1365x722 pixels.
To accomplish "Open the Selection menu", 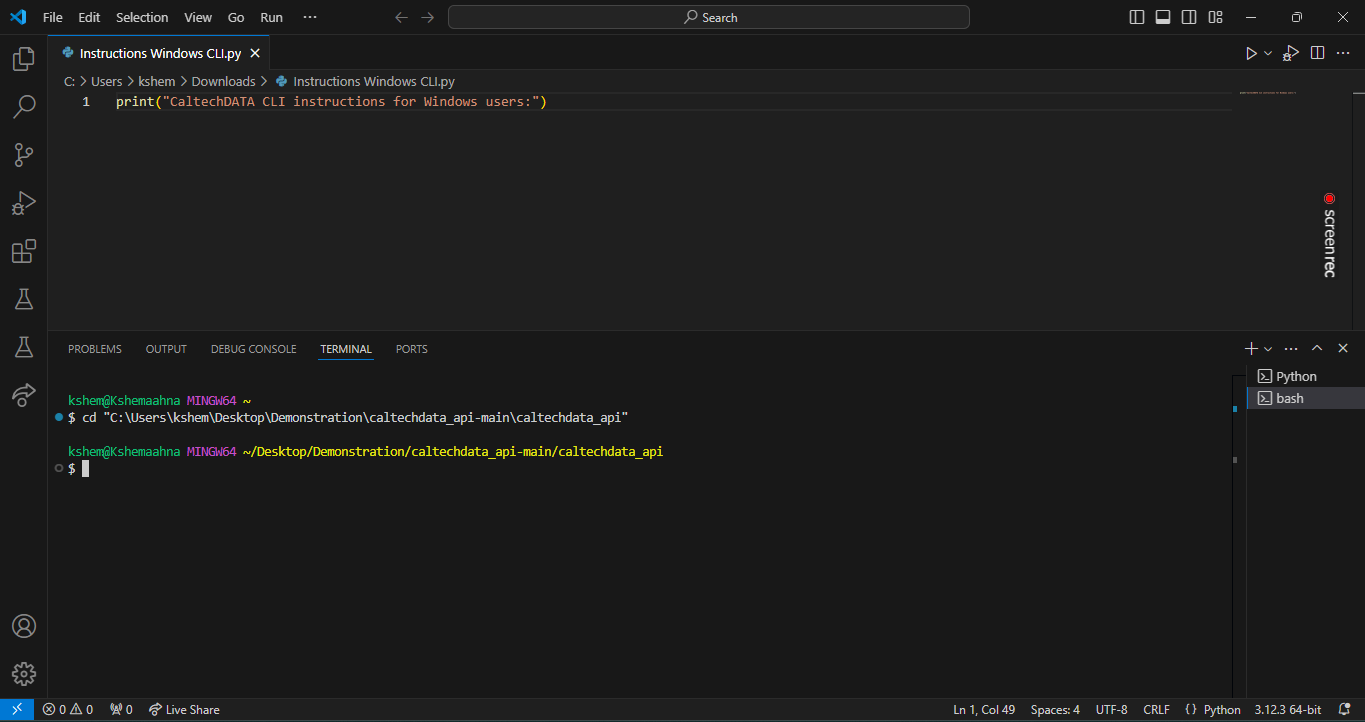I will (142, 17).
